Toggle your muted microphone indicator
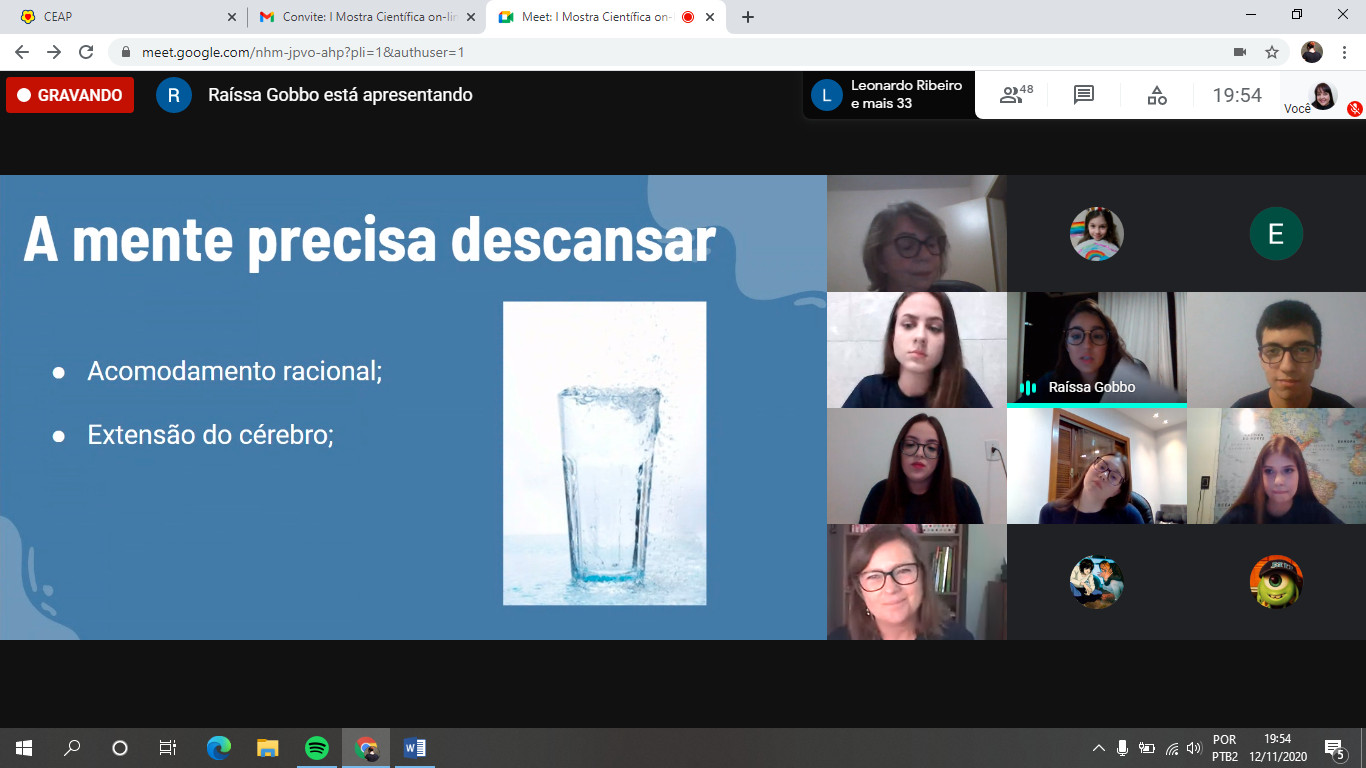 [1354, 108]
